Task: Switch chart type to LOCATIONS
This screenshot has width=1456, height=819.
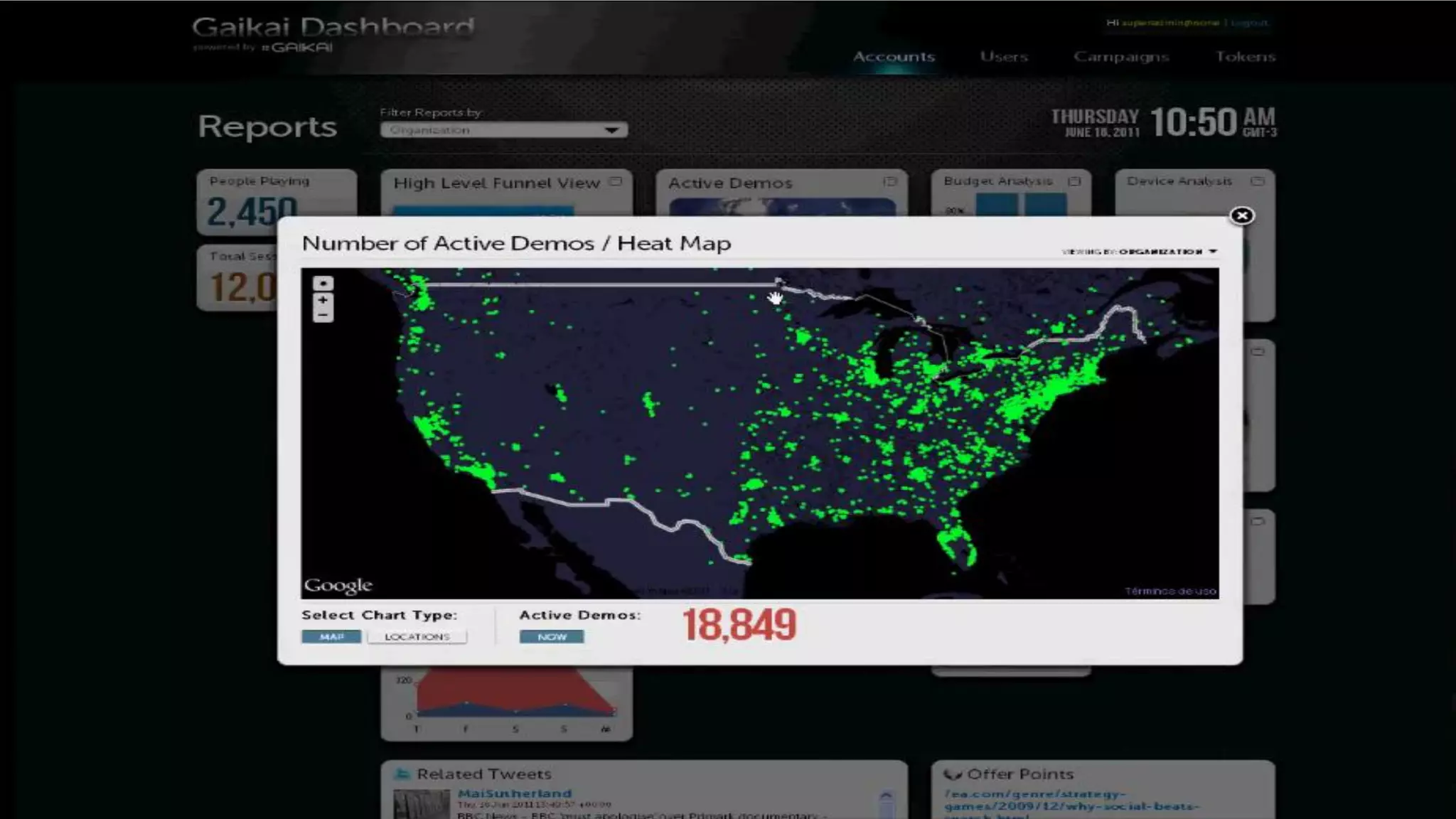Action: 417,636
